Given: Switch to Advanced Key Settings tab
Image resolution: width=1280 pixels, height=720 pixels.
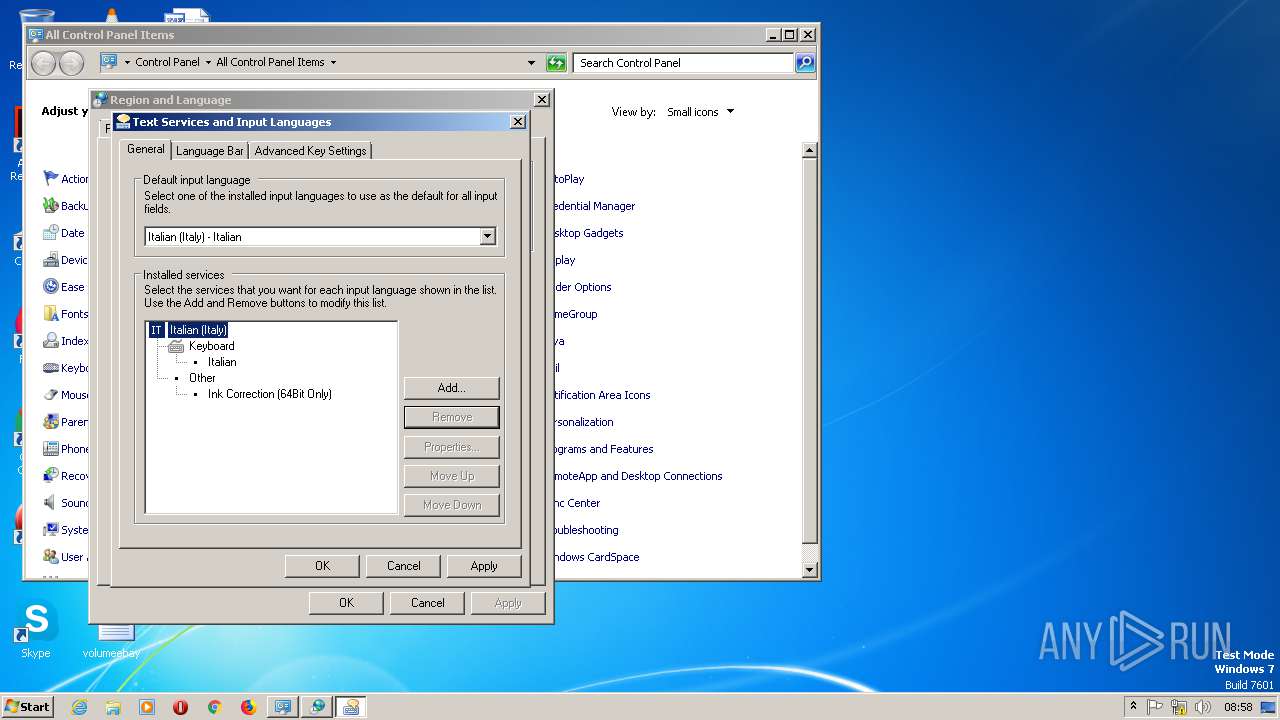Looking at the screenshot, I should [x=310, y=151].
